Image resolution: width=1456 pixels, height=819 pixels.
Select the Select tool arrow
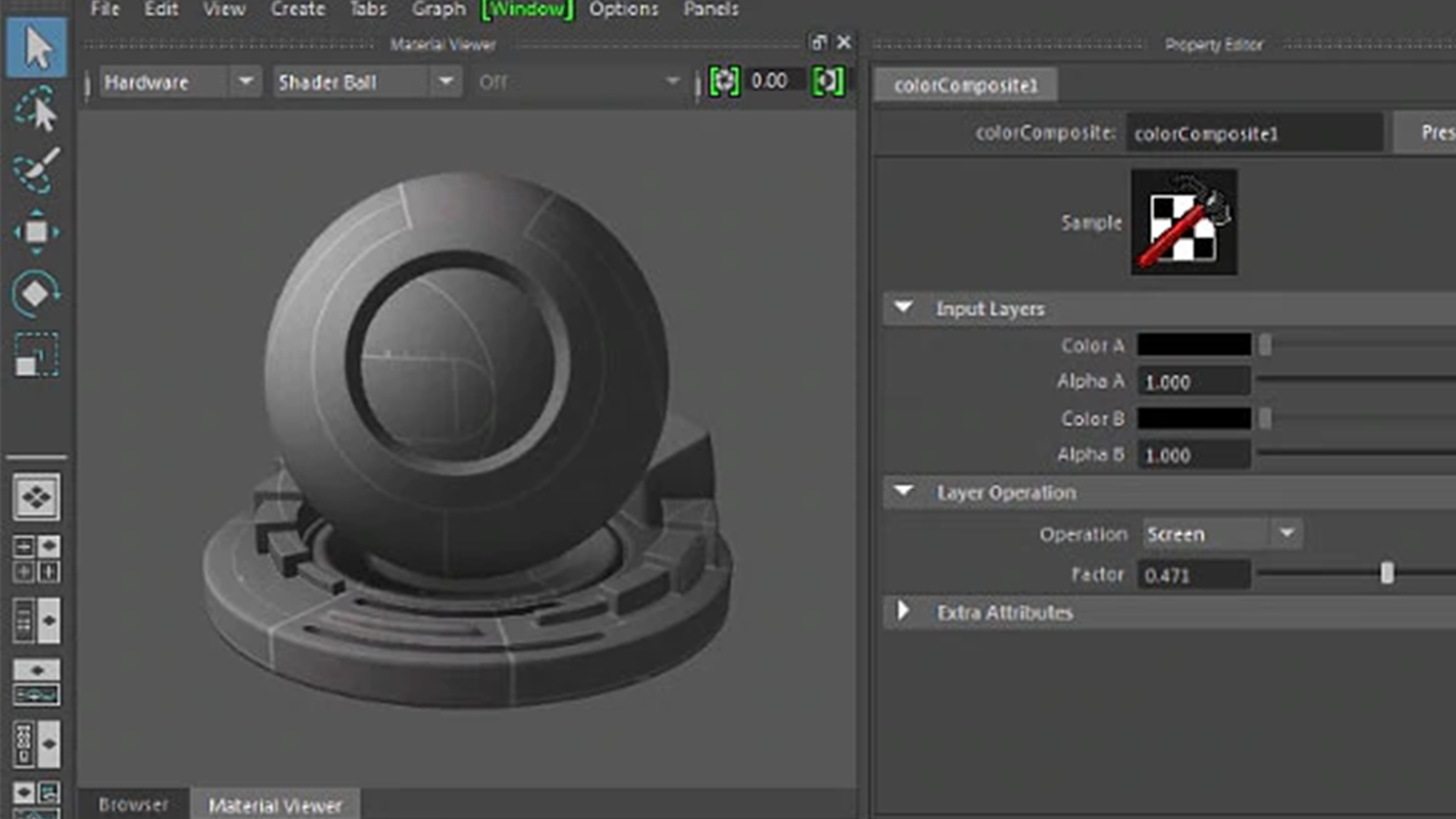coord(36,47)
